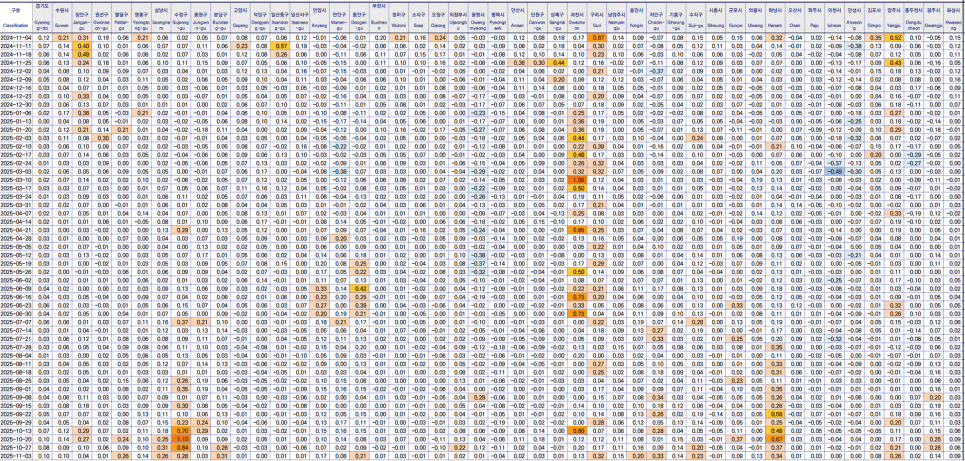Click the 2025-08-25 date row label

pyautogui.click(x=18, y=380)
